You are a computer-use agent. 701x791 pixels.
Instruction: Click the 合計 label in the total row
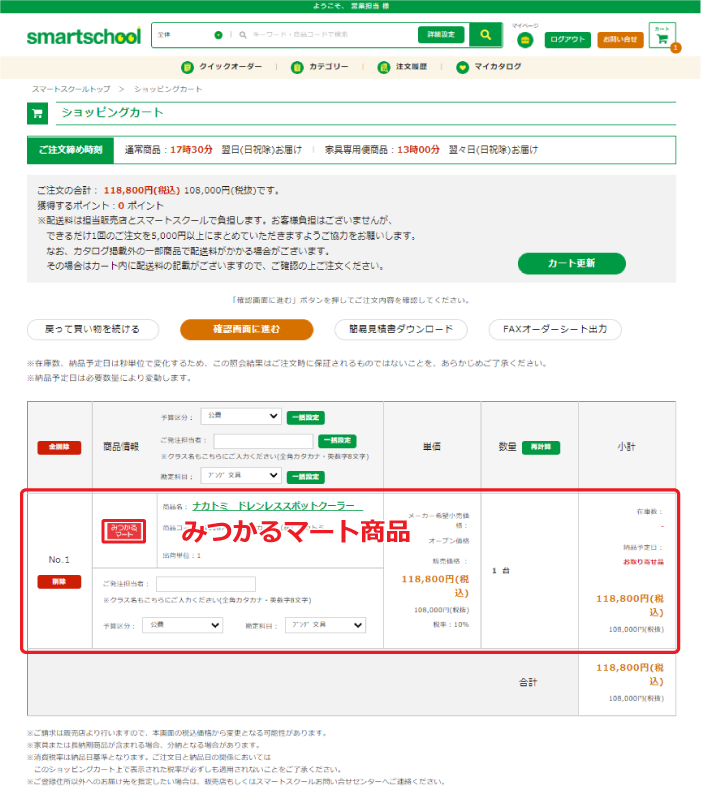(x=528, y=683)
